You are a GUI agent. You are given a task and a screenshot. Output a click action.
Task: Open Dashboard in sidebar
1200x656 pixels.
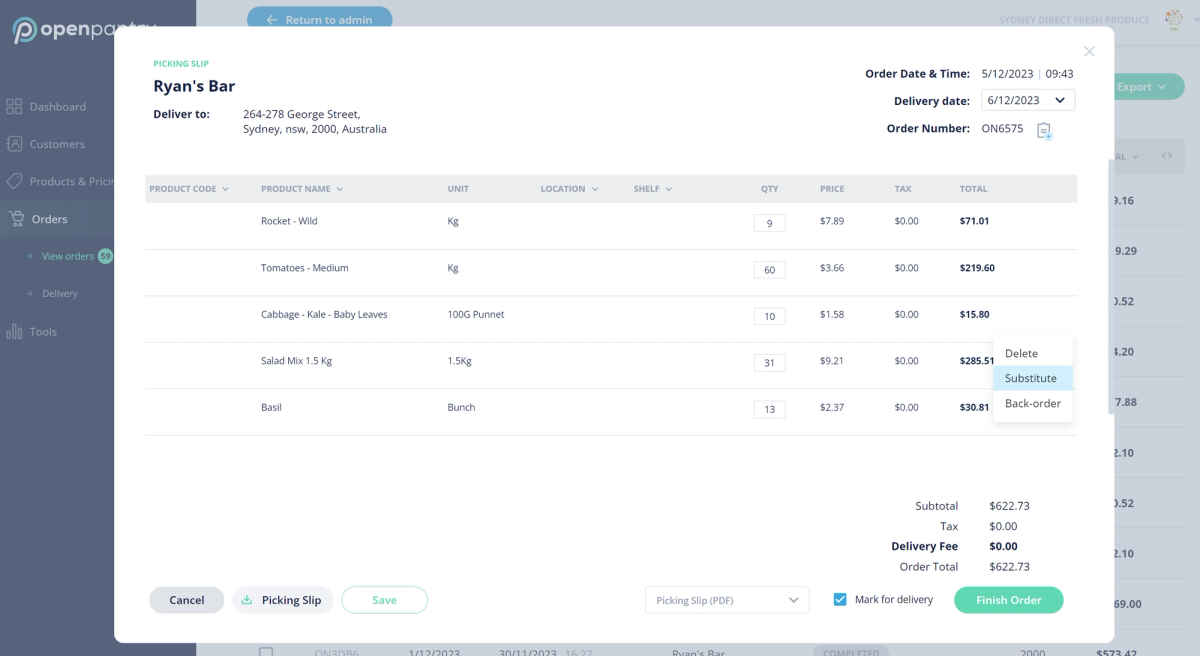point(58,106)
